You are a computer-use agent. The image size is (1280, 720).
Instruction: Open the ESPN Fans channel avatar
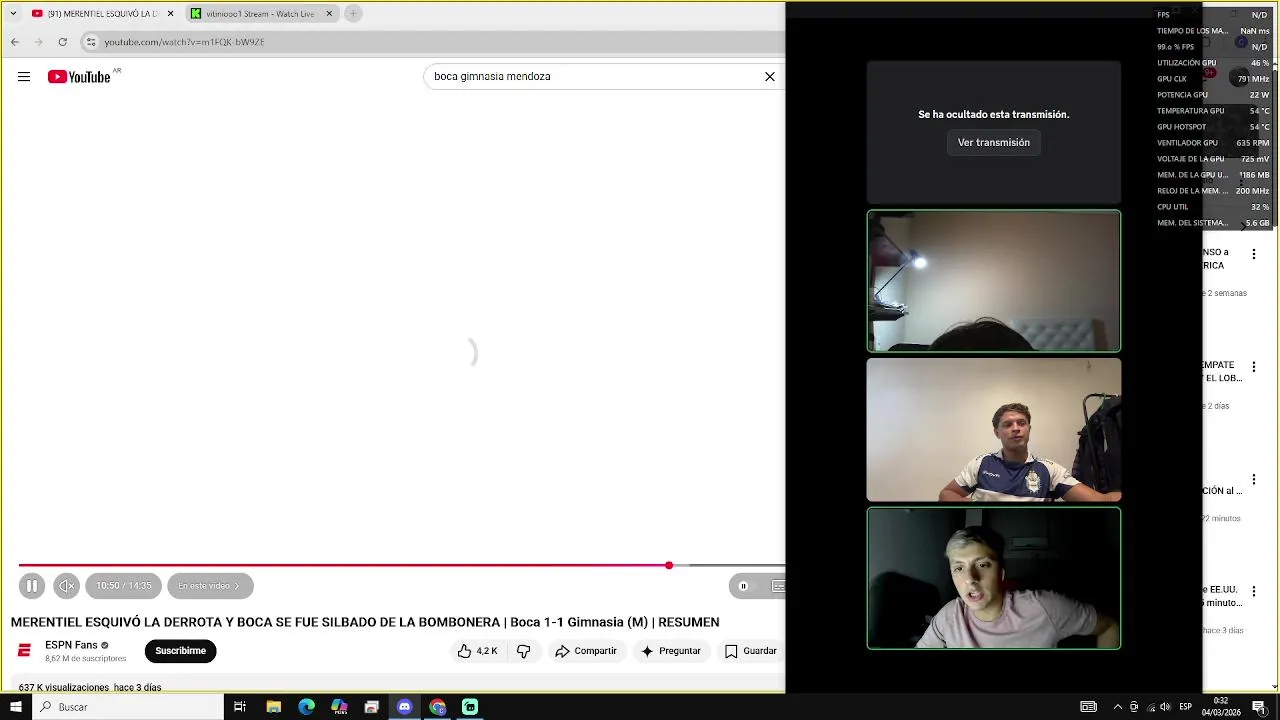(24, 651)
